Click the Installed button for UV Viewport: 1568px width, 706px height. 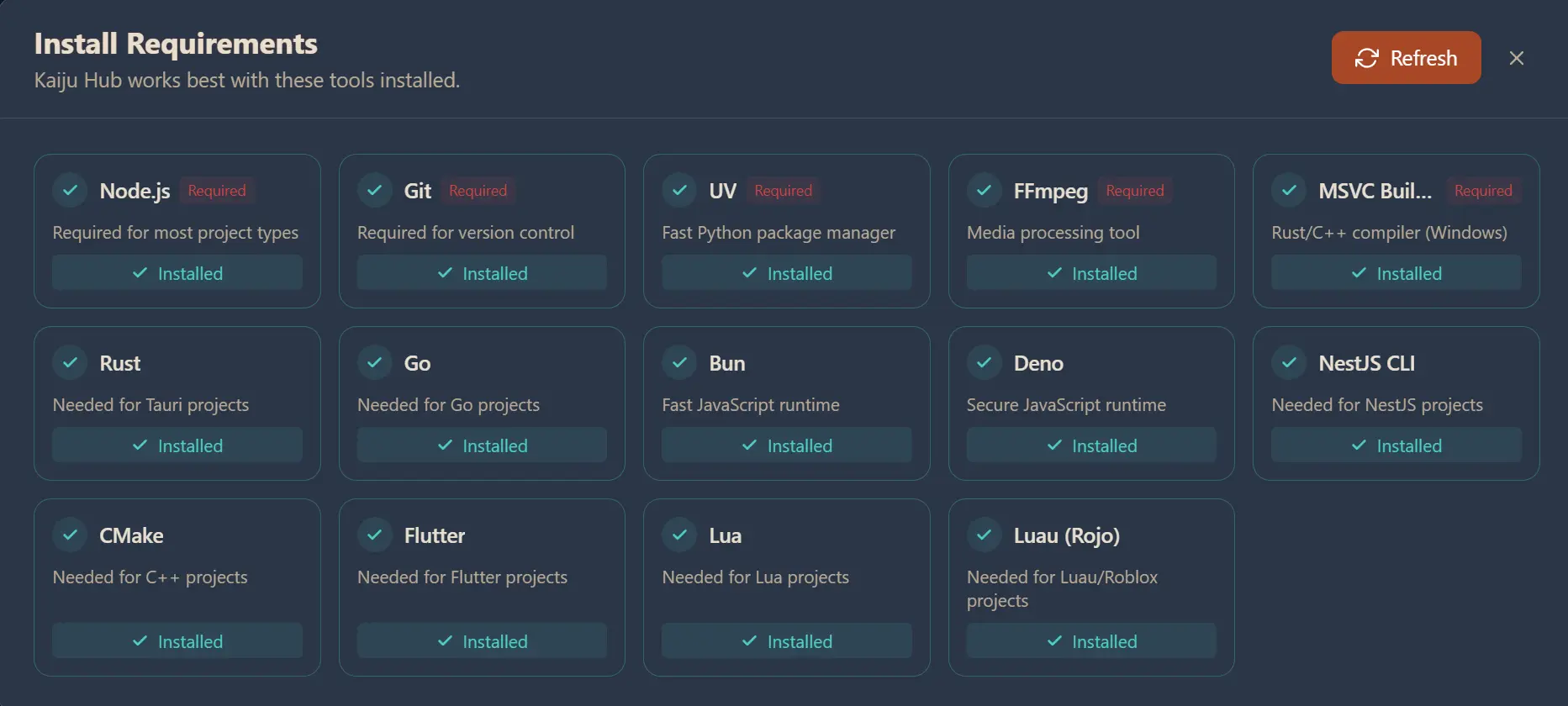click(x=787, y=273)
